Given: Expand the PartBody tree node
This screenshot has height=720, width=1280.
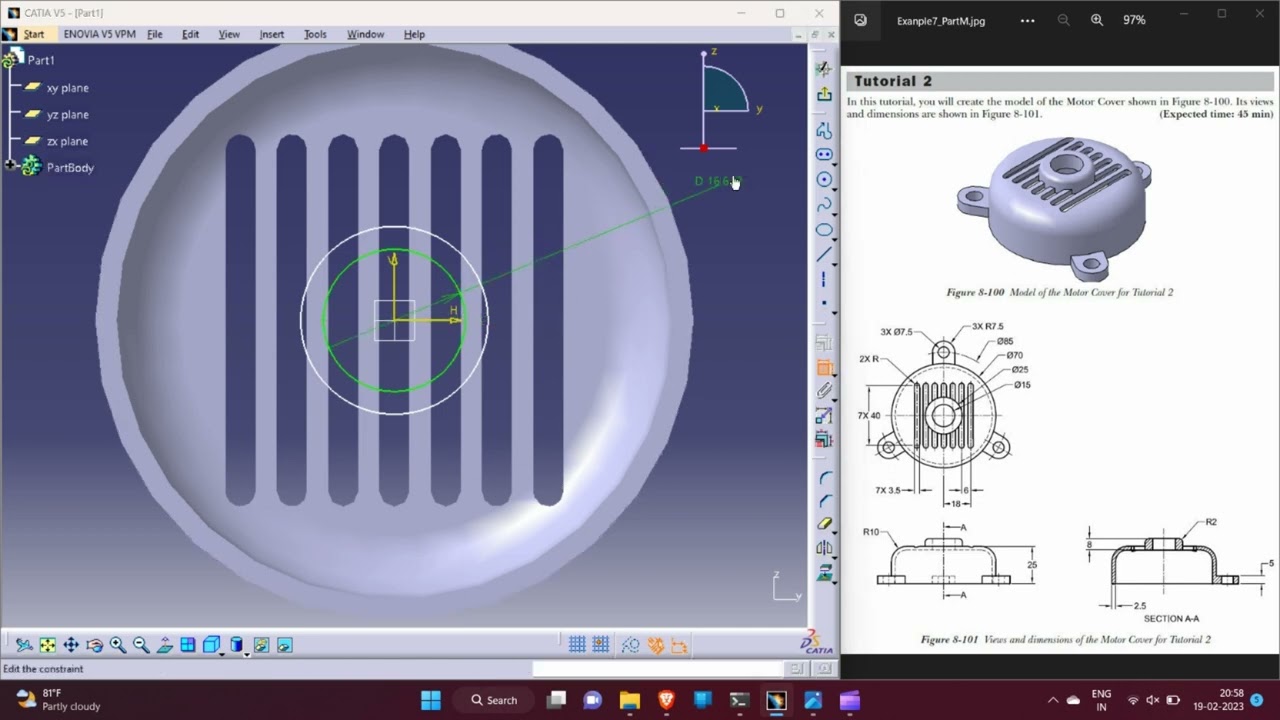Looking at the screenshot, I should (x=10, y=165).
